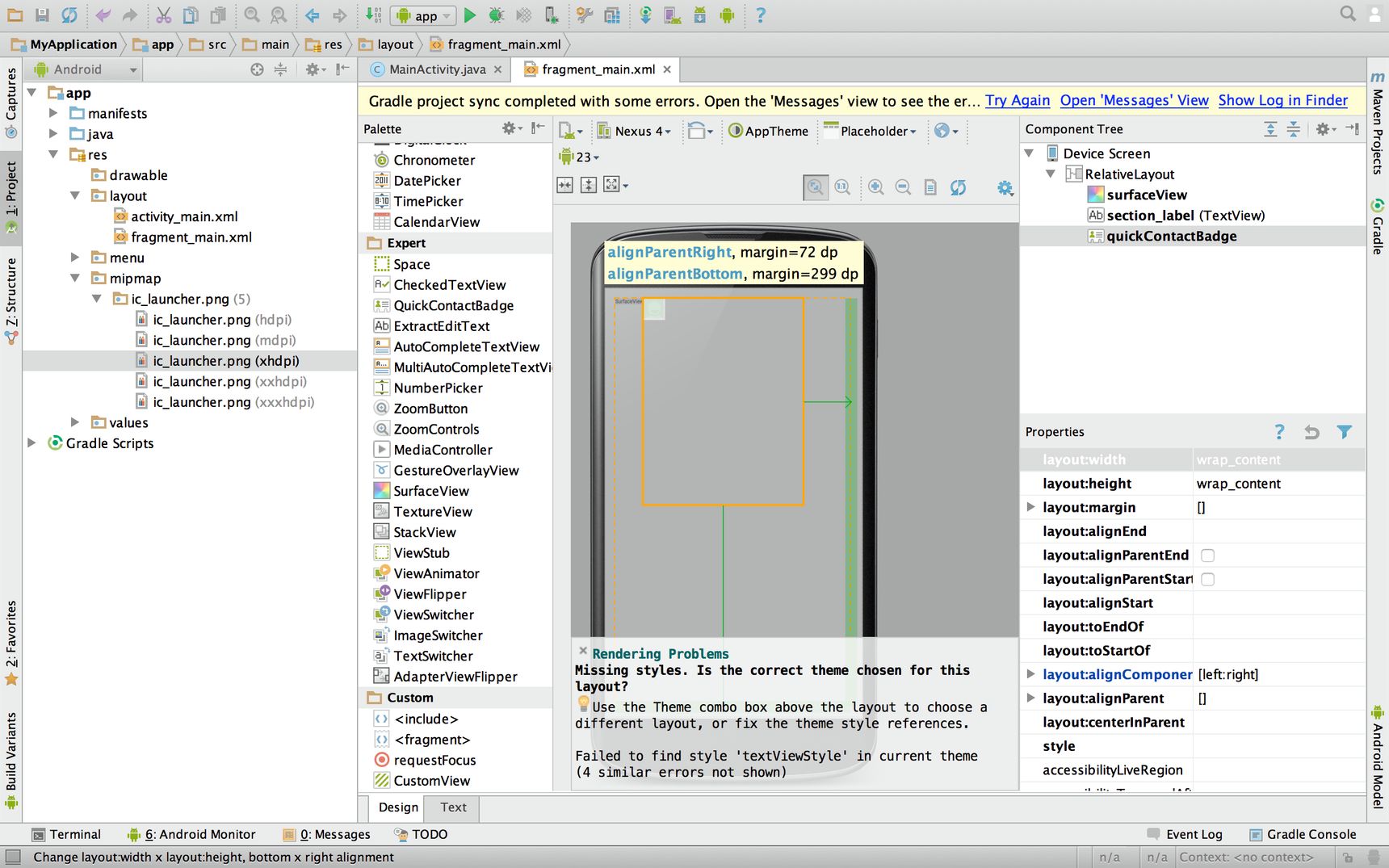This screenshot has height=868, width=1389.
Task: Open help via question mark toolbar icon
Action: [x=760, y=15]
